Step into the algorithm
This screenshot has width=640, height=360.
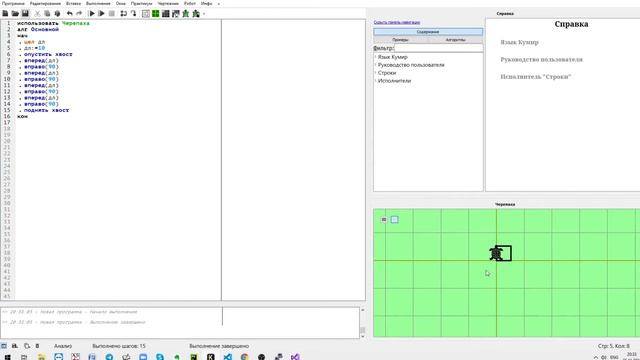point(133,13)
